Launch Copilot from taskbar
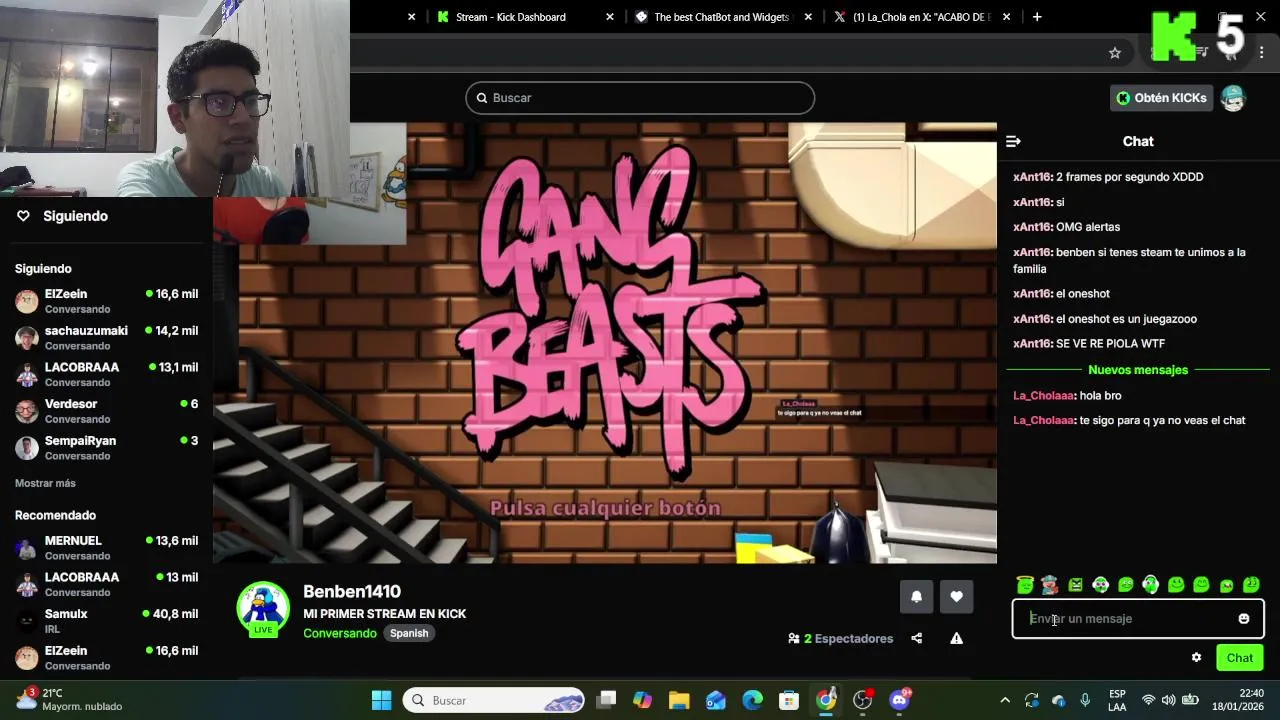The height and width of the screenshot is (720, 1280). (643, 700)
